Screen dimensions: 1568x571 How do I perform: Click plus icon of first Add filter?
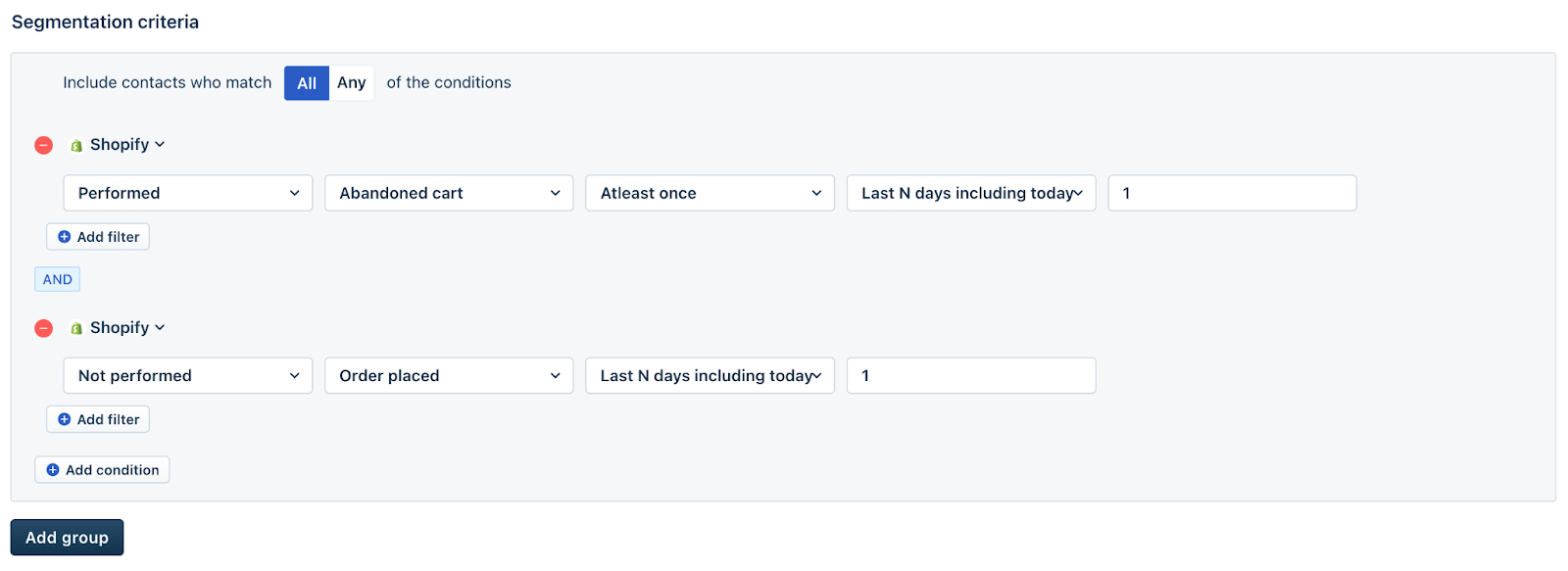click(x=65, y=237)
